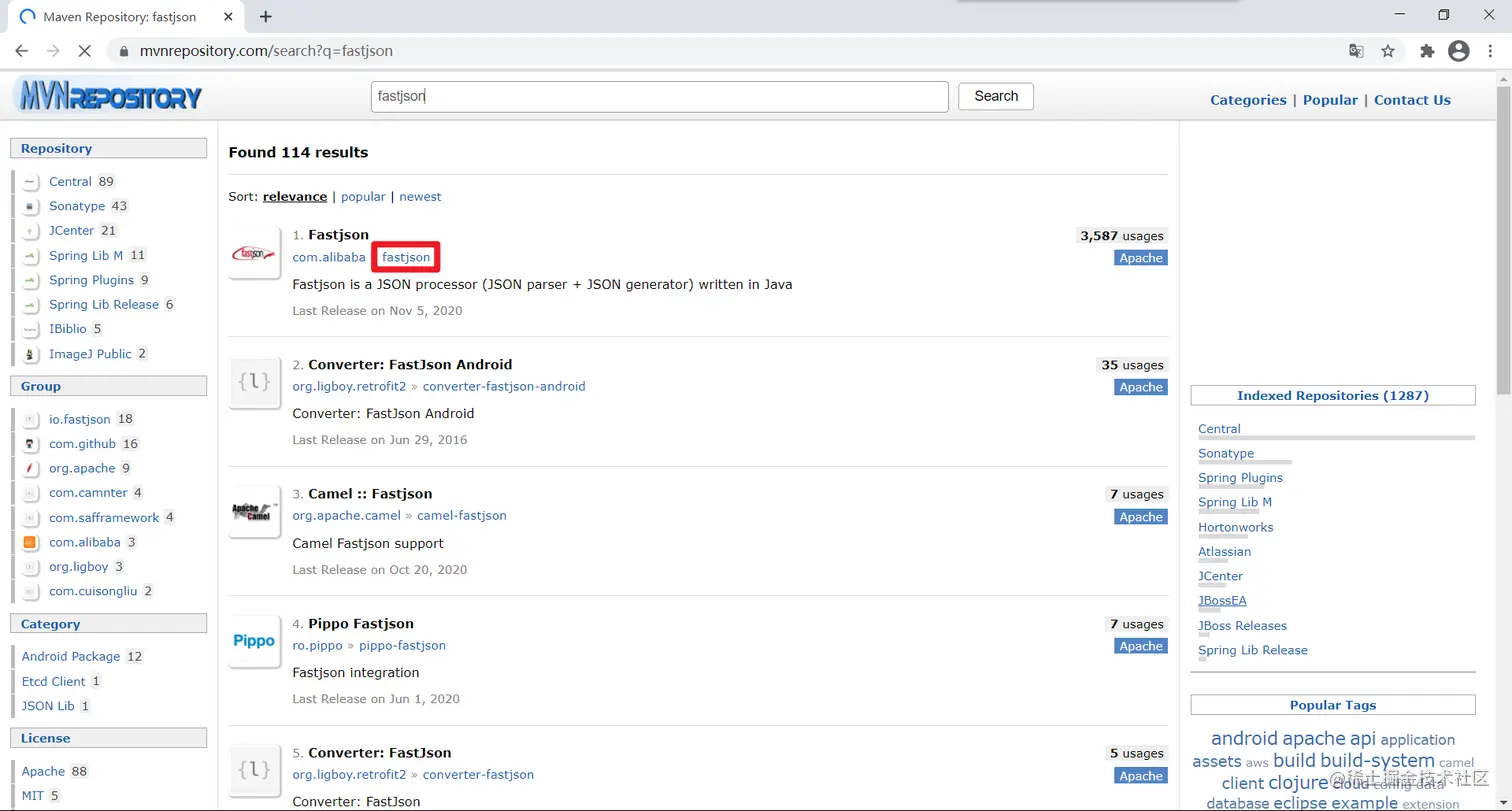Open the Pippo Fastjson result title
1512x811 pixels.
click(x=361, y=624)
